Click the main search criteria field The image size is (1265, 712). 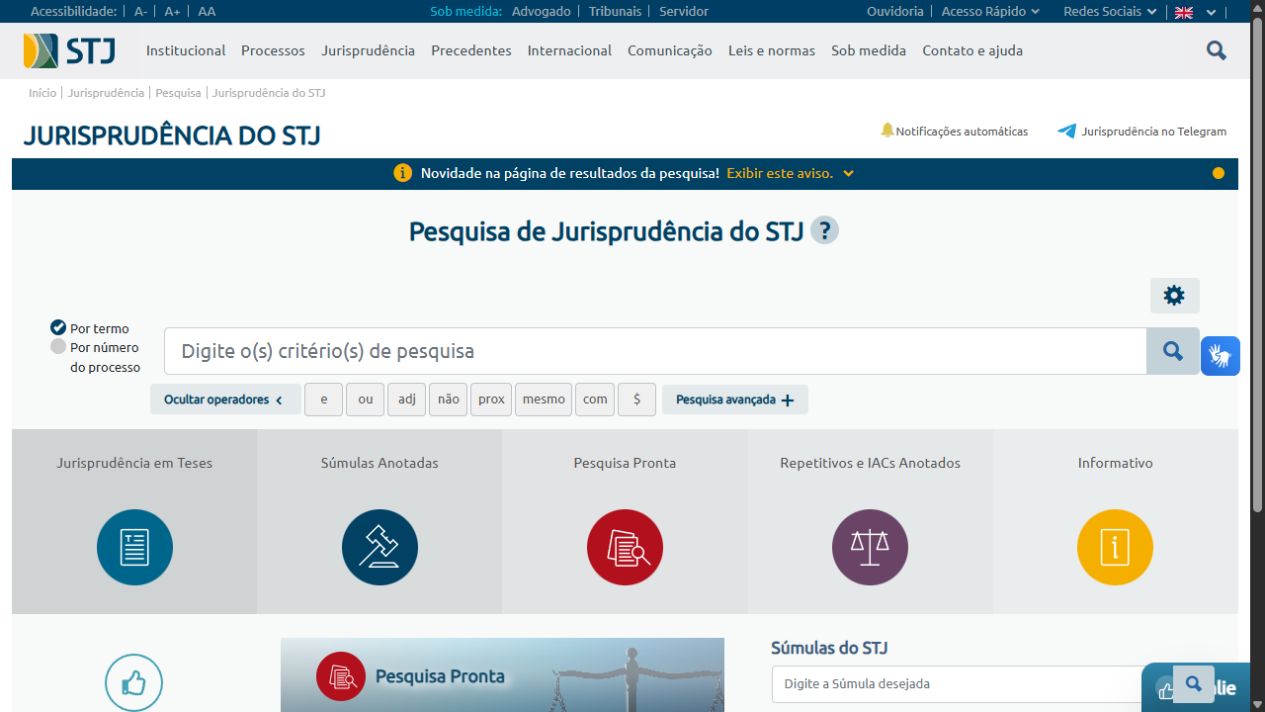(x=655, y=351)
